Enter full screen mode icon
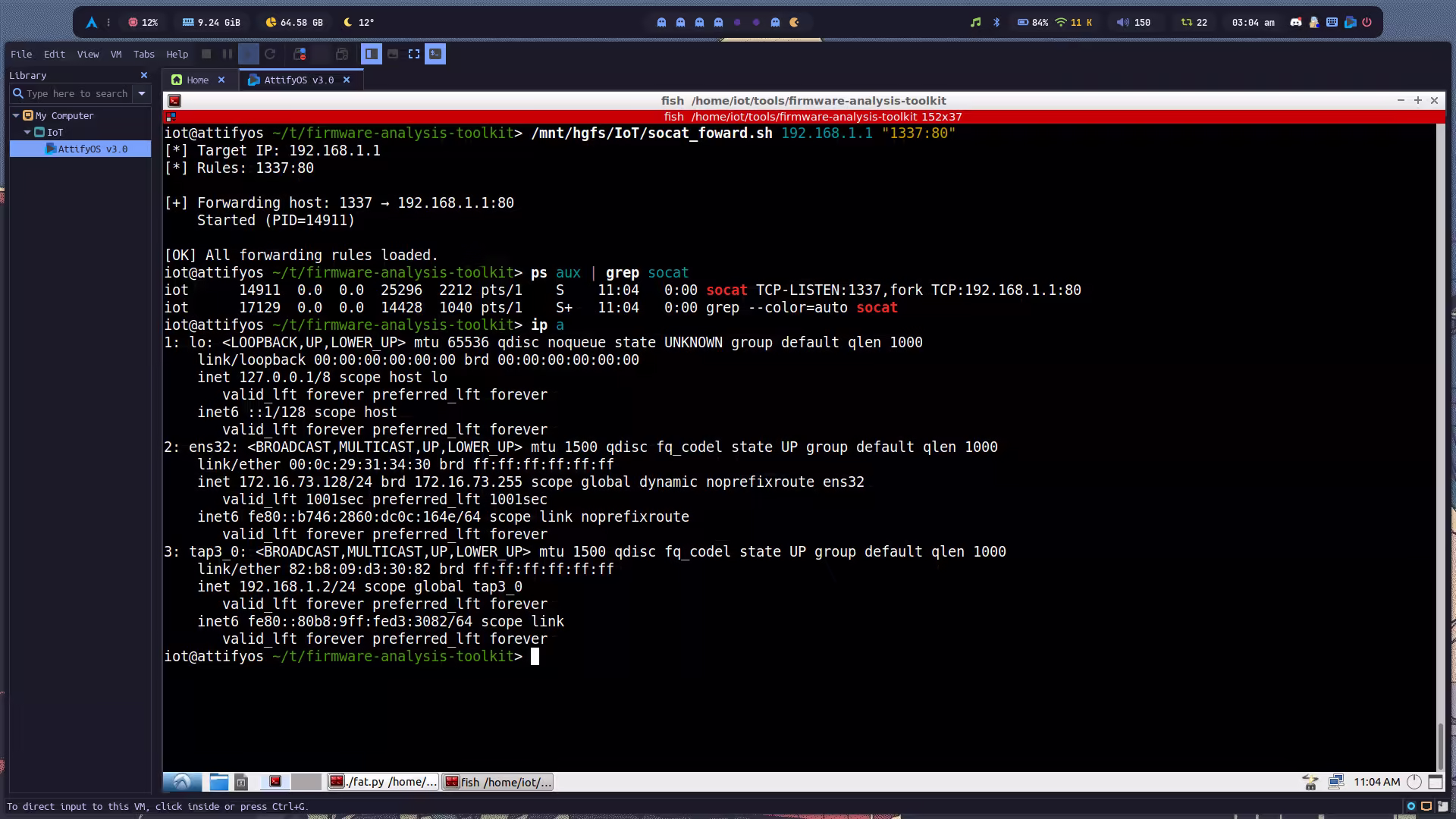The width and height of the screenshot is (1456, 819). [x=414, y=54]
